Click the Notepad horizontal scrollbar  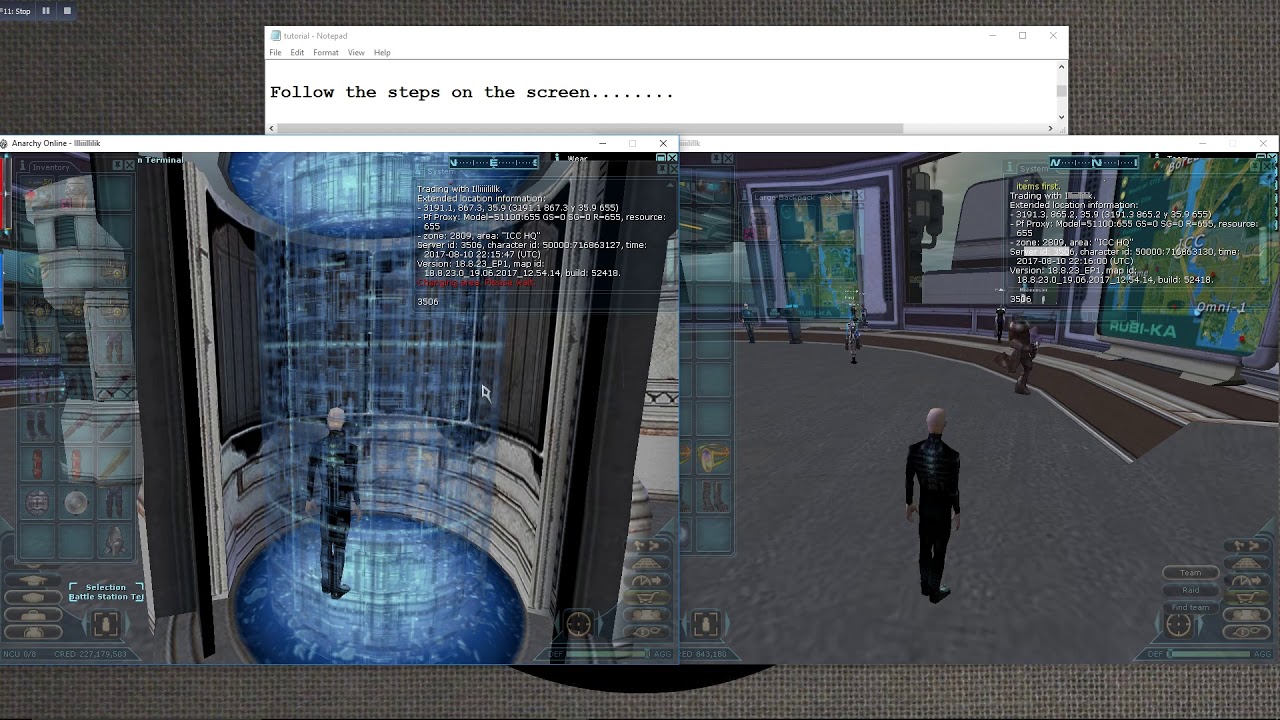pos(590,128)
